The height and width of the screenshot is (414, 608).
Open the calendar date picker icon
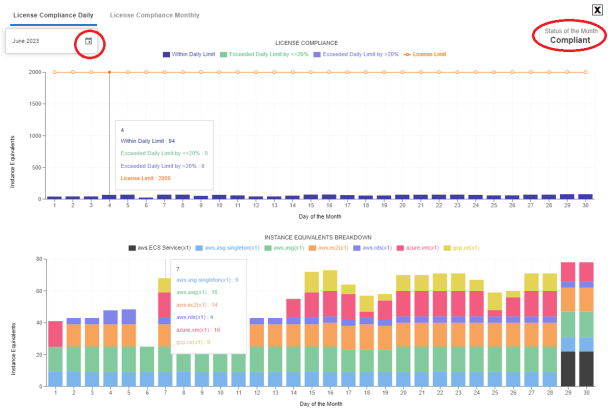point(88,41)
